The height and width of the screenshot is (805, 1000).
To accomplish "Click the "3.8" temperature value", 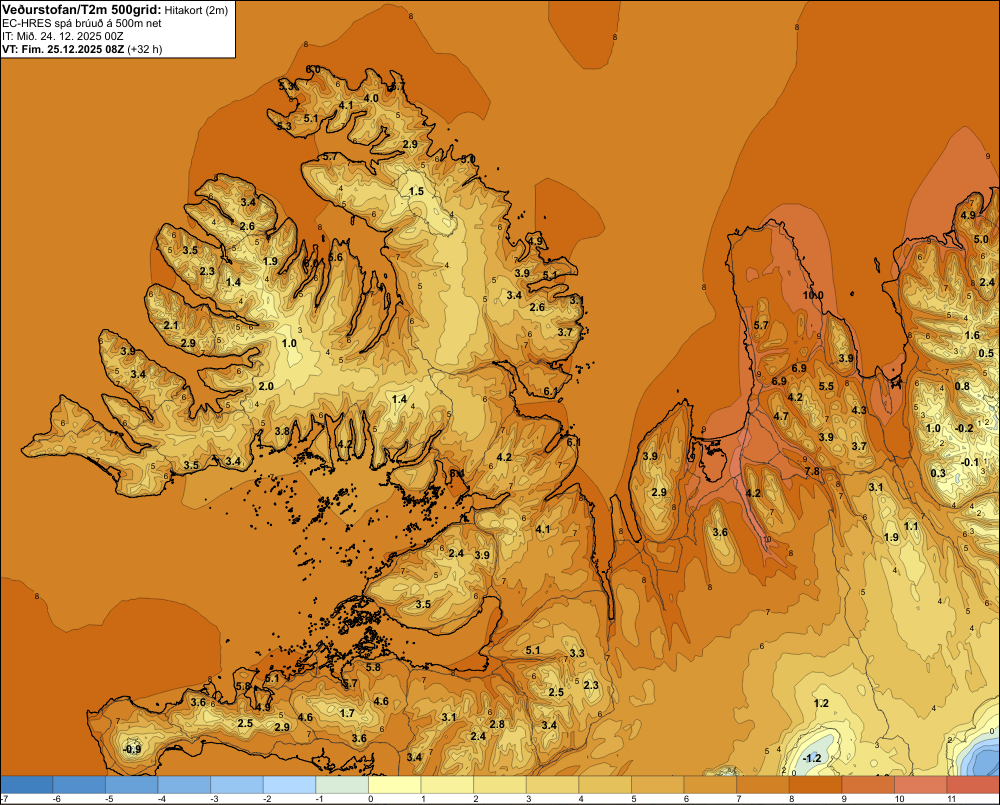I will point(282,431).
